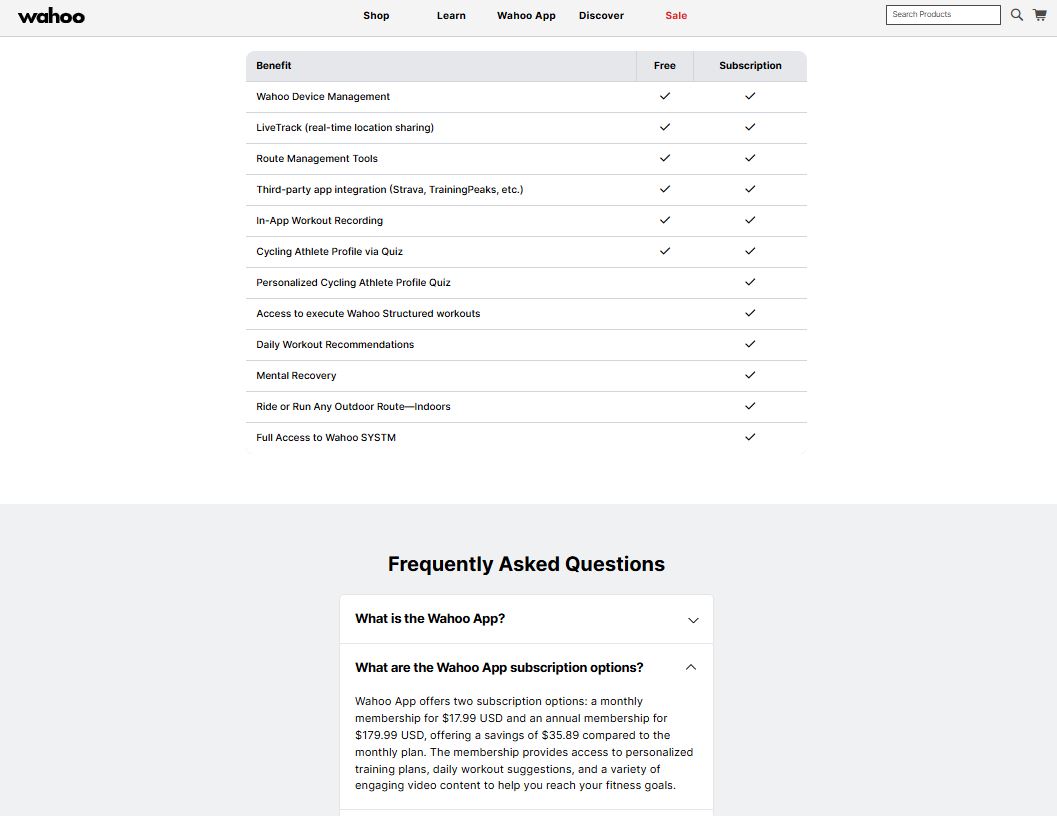
Task: Open the shopping cart icon
Action: (x=1039, y=15)
